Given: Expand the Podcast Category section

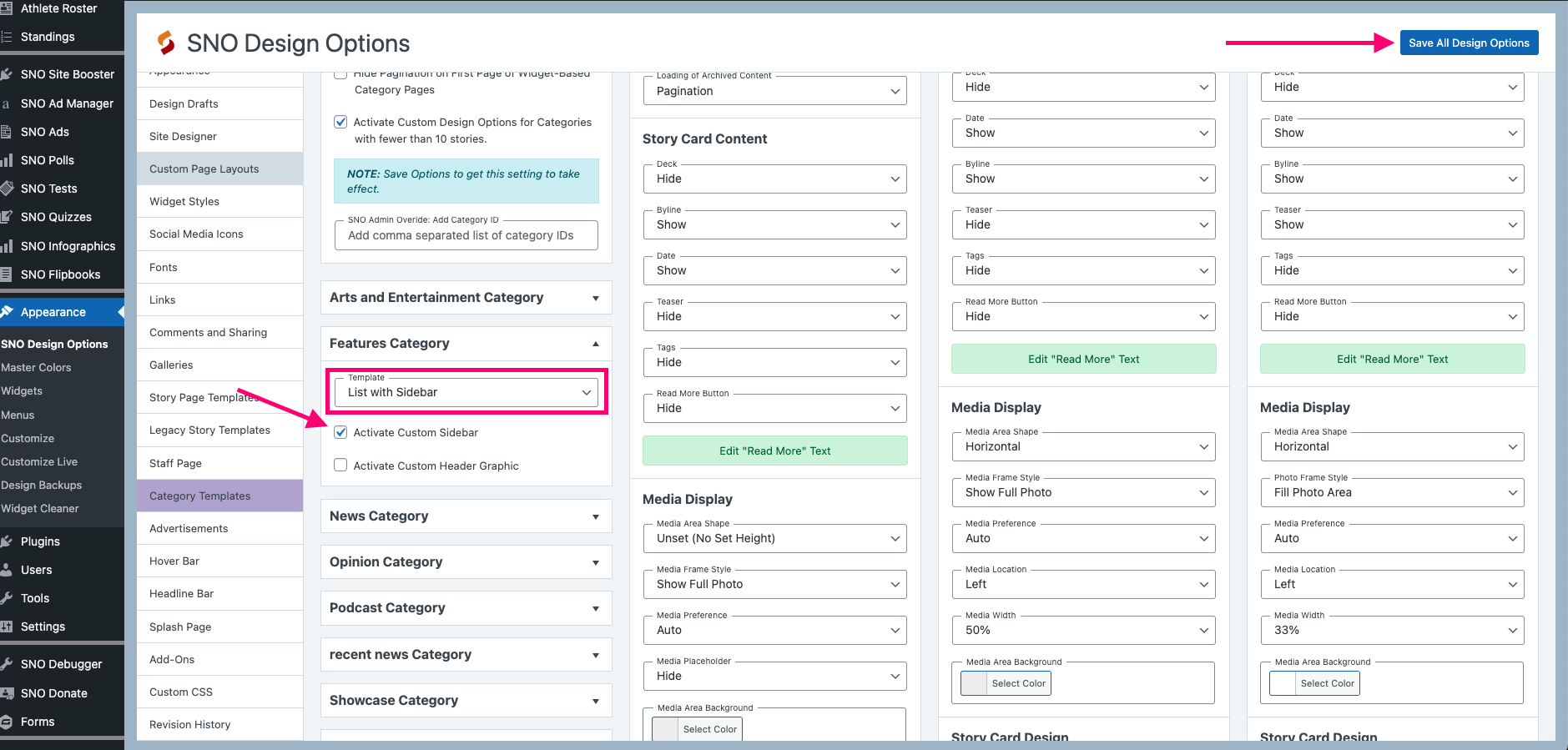Looking at the screenshot, I should point(466,608).
